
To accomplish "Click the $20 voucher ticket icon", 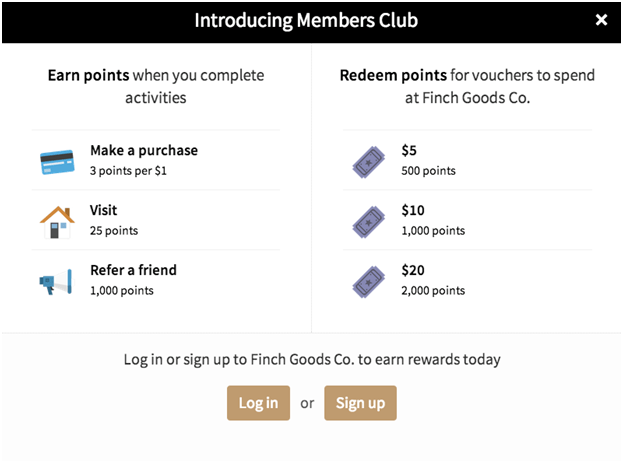I will pyautogui.click(x=368, y=281).
